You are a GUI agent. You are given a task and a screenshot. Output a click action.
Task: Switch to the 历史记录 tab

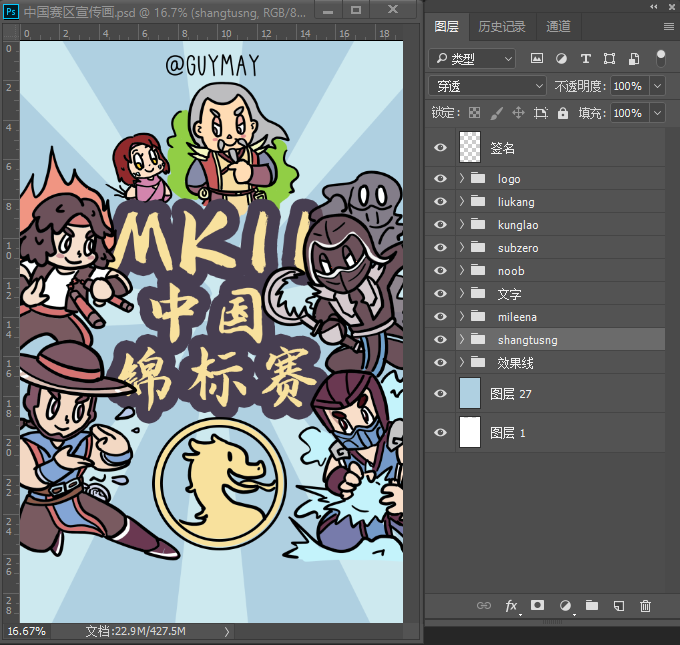[502, 27]
